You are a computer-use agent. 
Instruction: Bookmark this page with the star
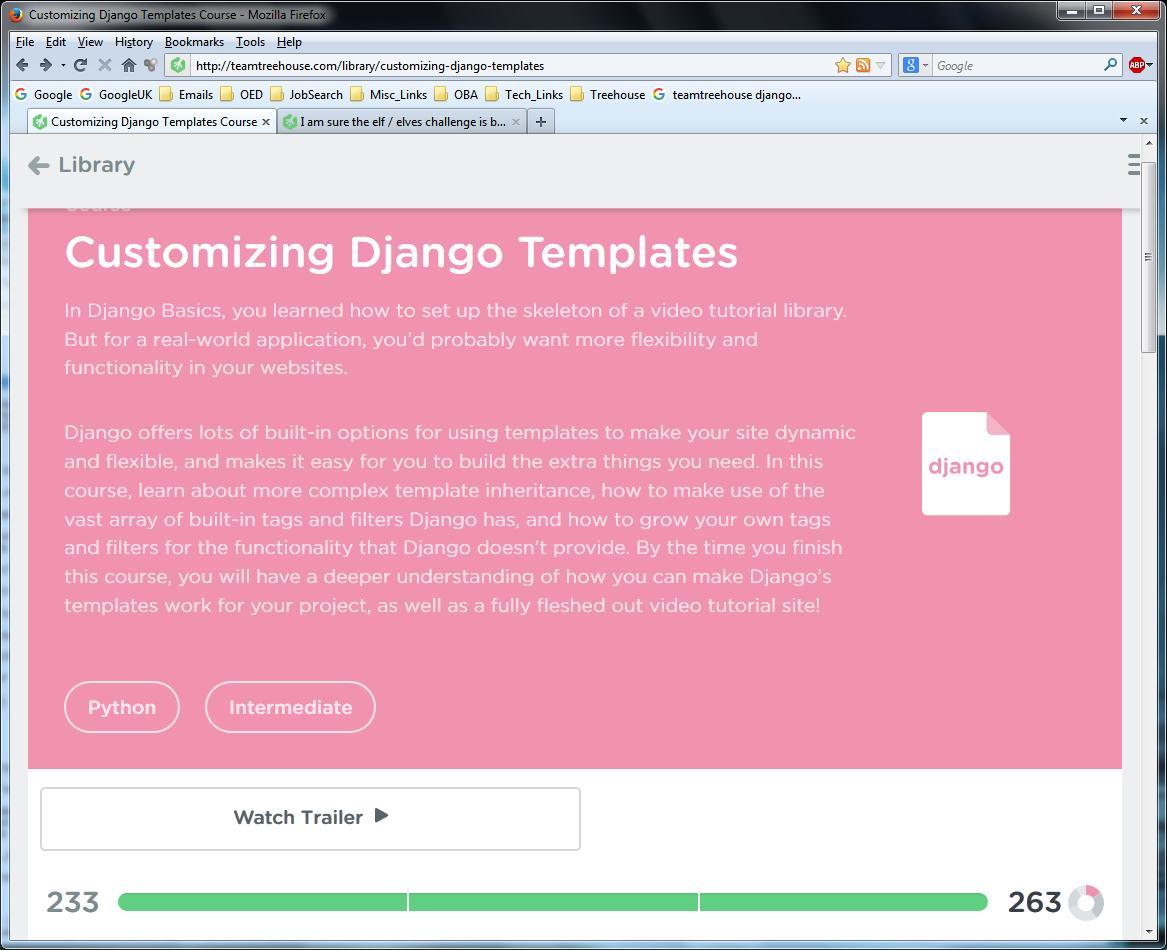pos(843,66)
